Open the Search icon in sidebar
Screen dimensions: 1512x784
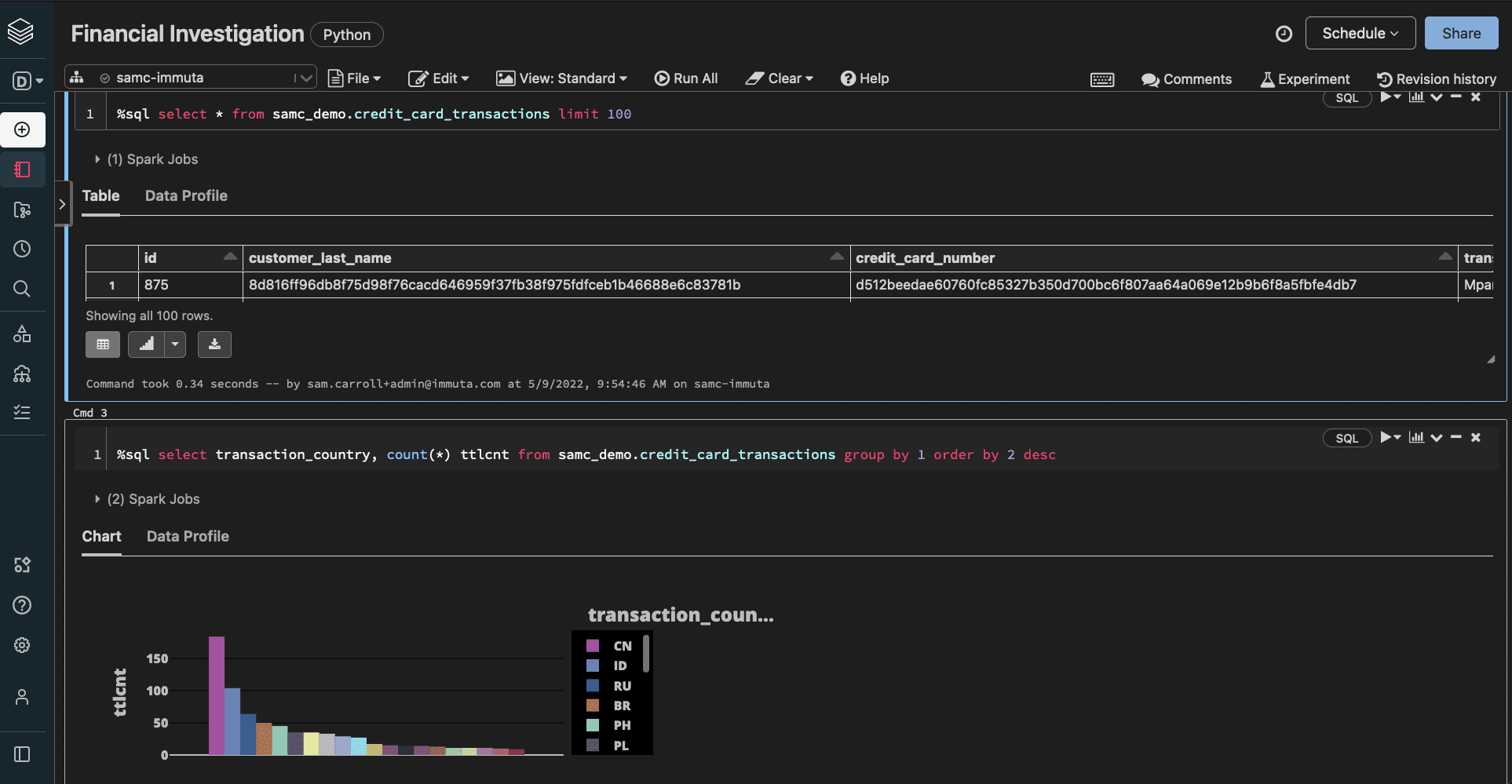[x=22, y=289]
